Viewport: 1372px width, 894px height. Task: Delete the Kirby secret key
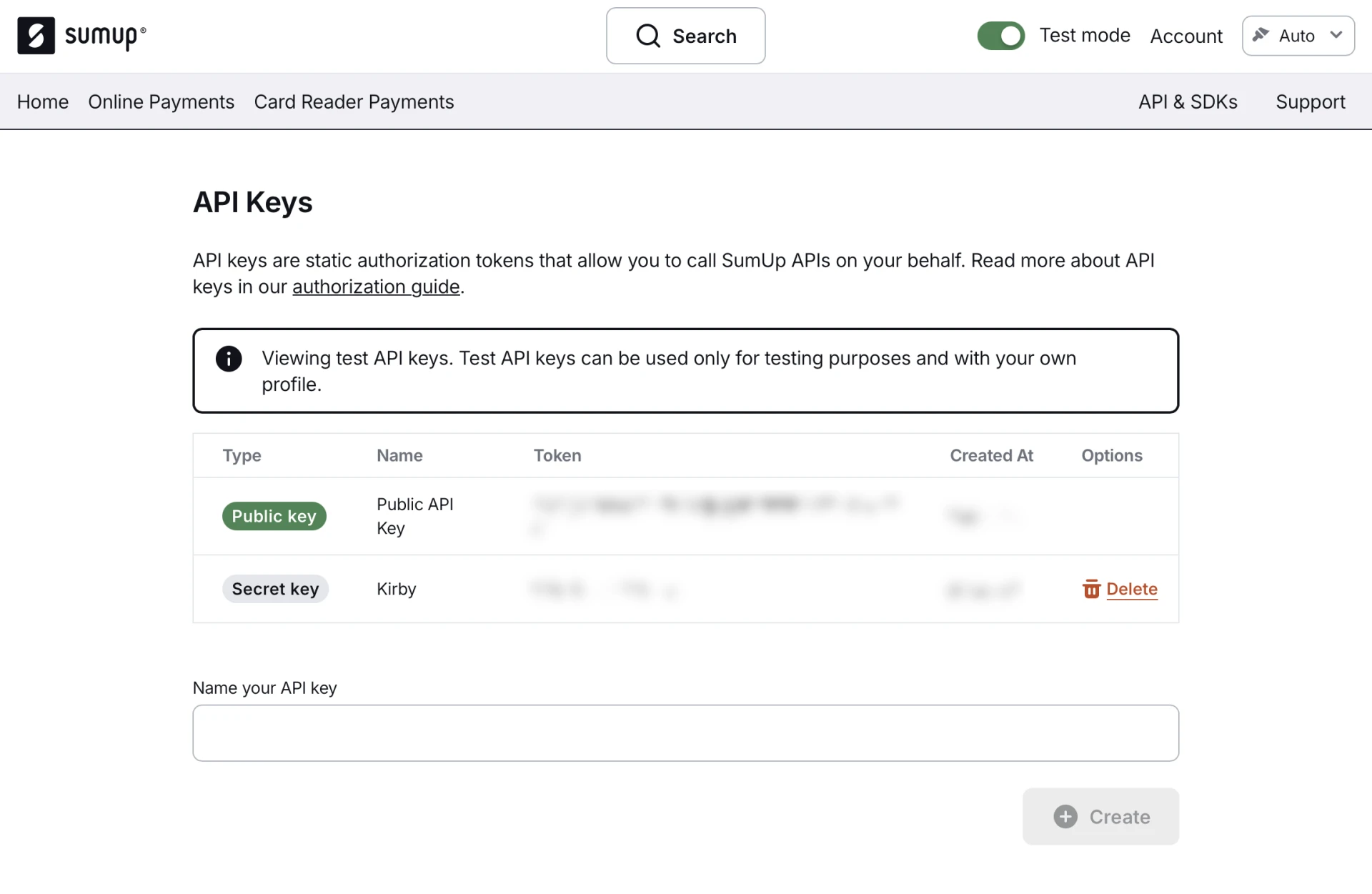pyautogui.click(x=1131, y=589)
